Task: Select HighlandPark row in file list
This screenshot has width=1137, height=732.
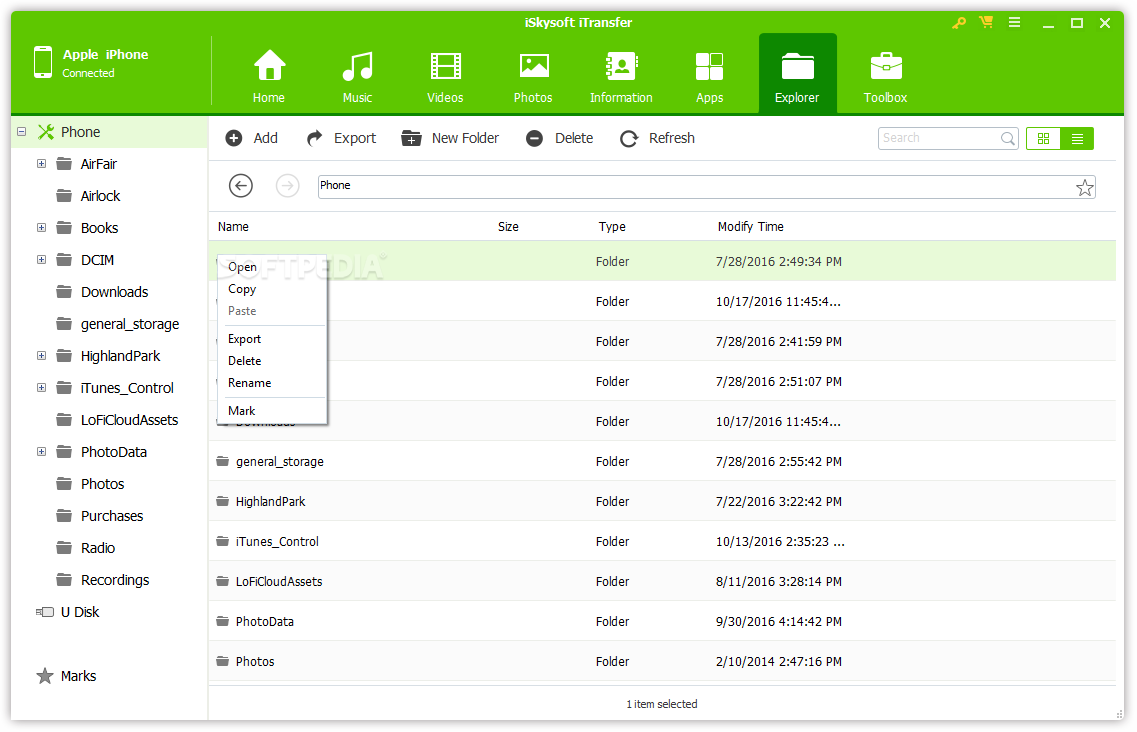Action: [x=662, y=501]
